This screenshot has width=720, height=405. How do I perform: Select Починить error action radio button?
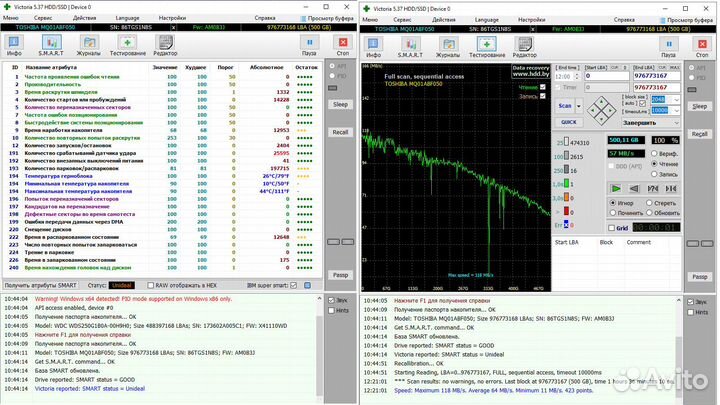click(x=612, y=212)
